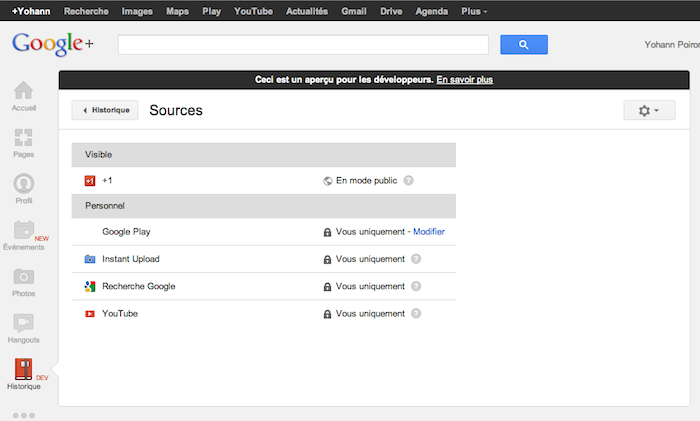Focus the Google+ search field
700x421 pixels.
[303, 45]
